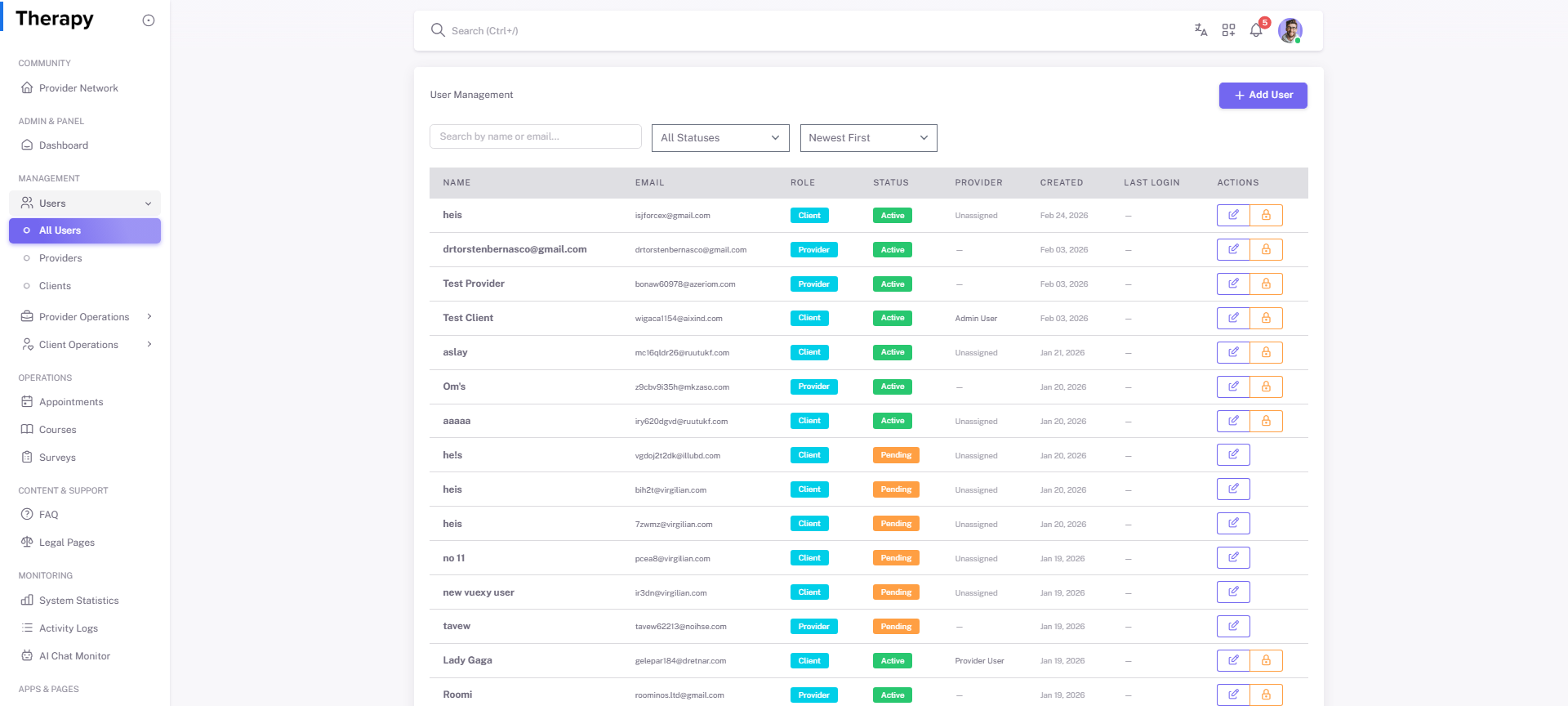Edit the no 11 user

click(1233, 557)
